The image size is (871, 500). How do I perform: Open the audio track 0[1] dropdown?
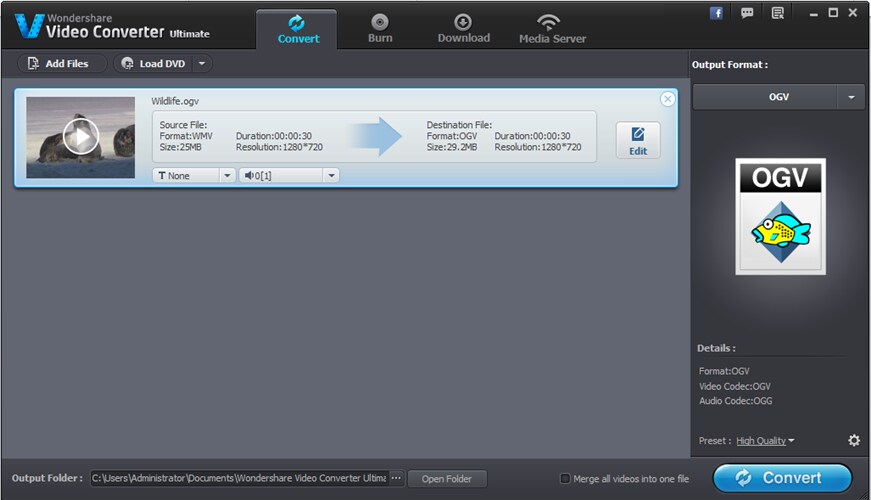pyautogui.click(x=288, y=176)
